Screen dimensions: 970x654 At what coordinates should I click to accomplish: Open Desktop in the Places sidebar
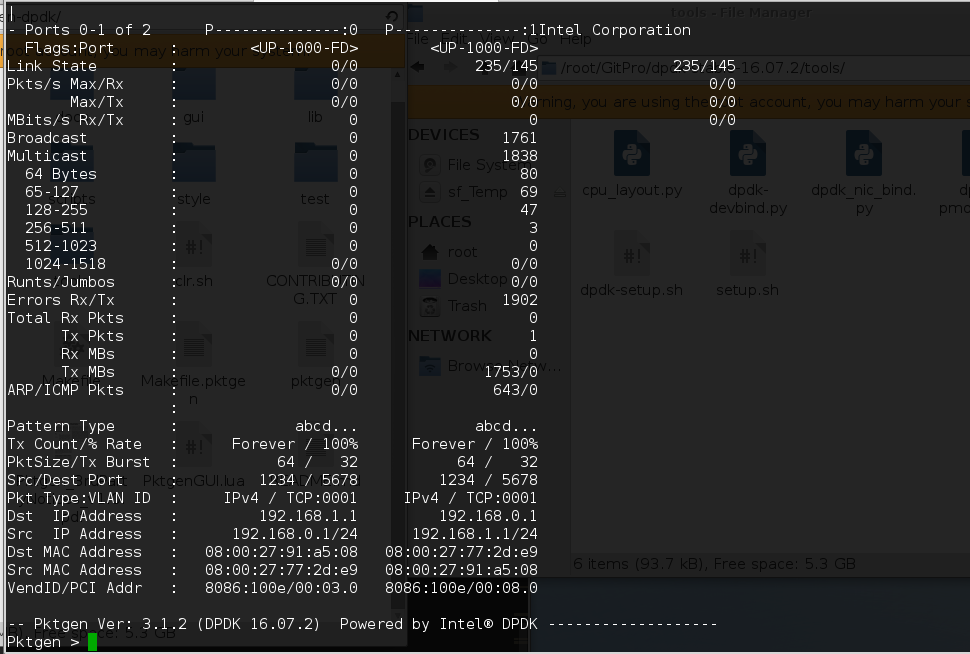point(476,279)
